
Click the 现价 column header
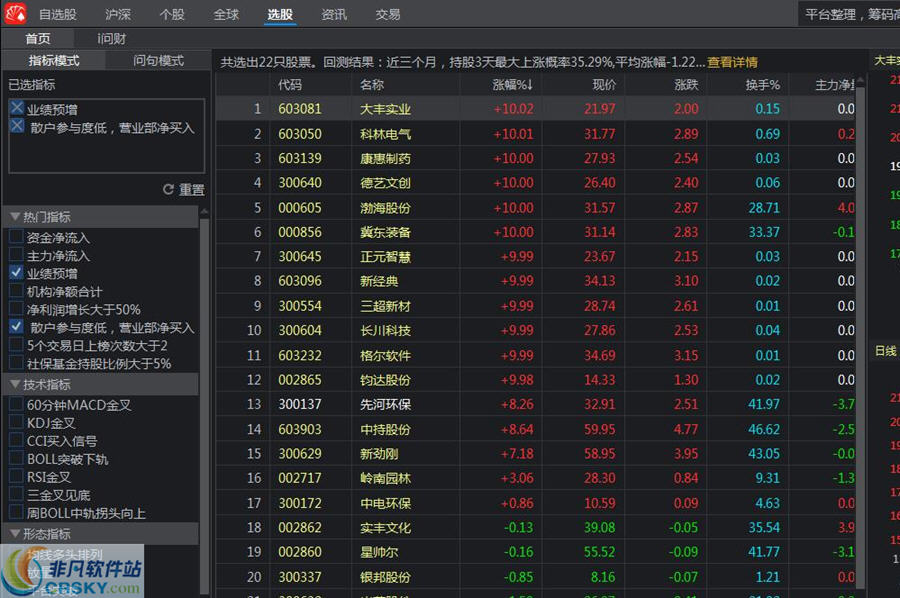click(603, 85)
